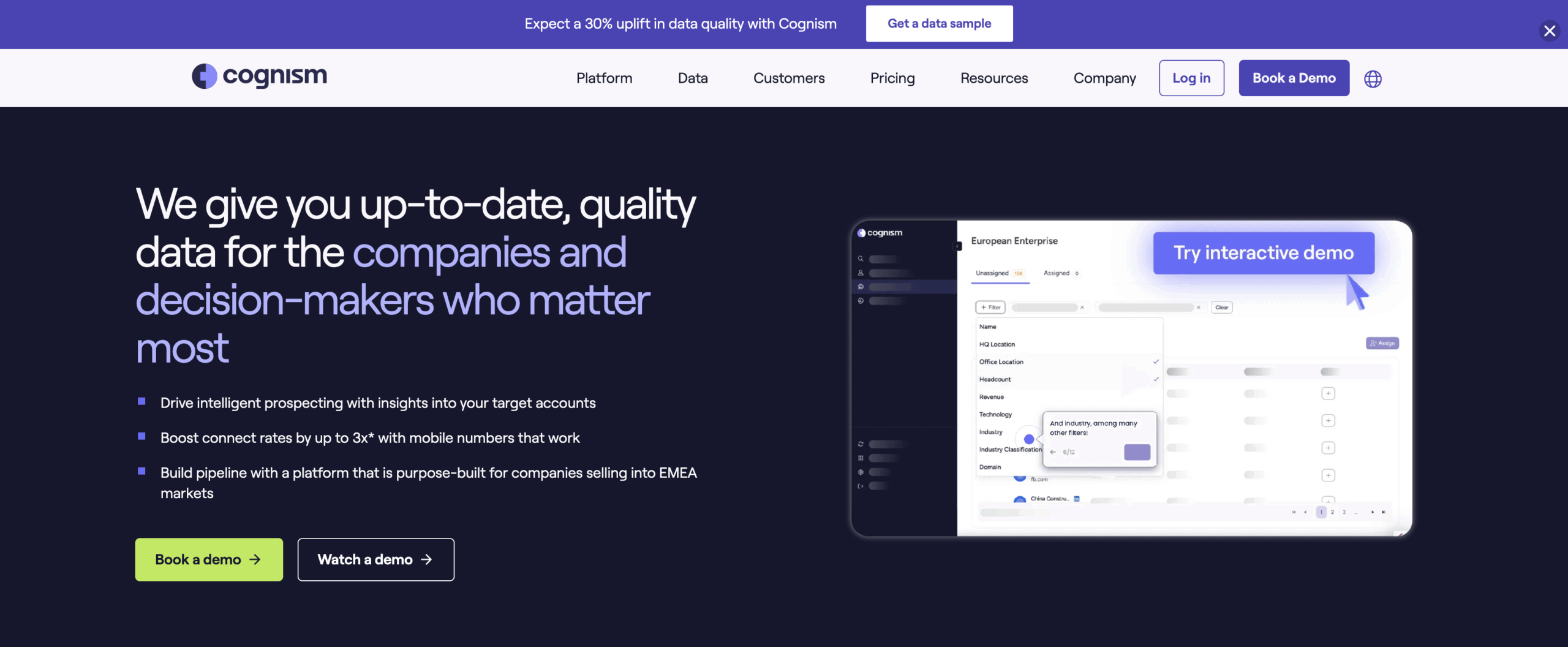This screenshot has height=647, width=1568.
Task: Click the LinkedIn icon beside China Constru entry
Action: tap(1077, 499)
